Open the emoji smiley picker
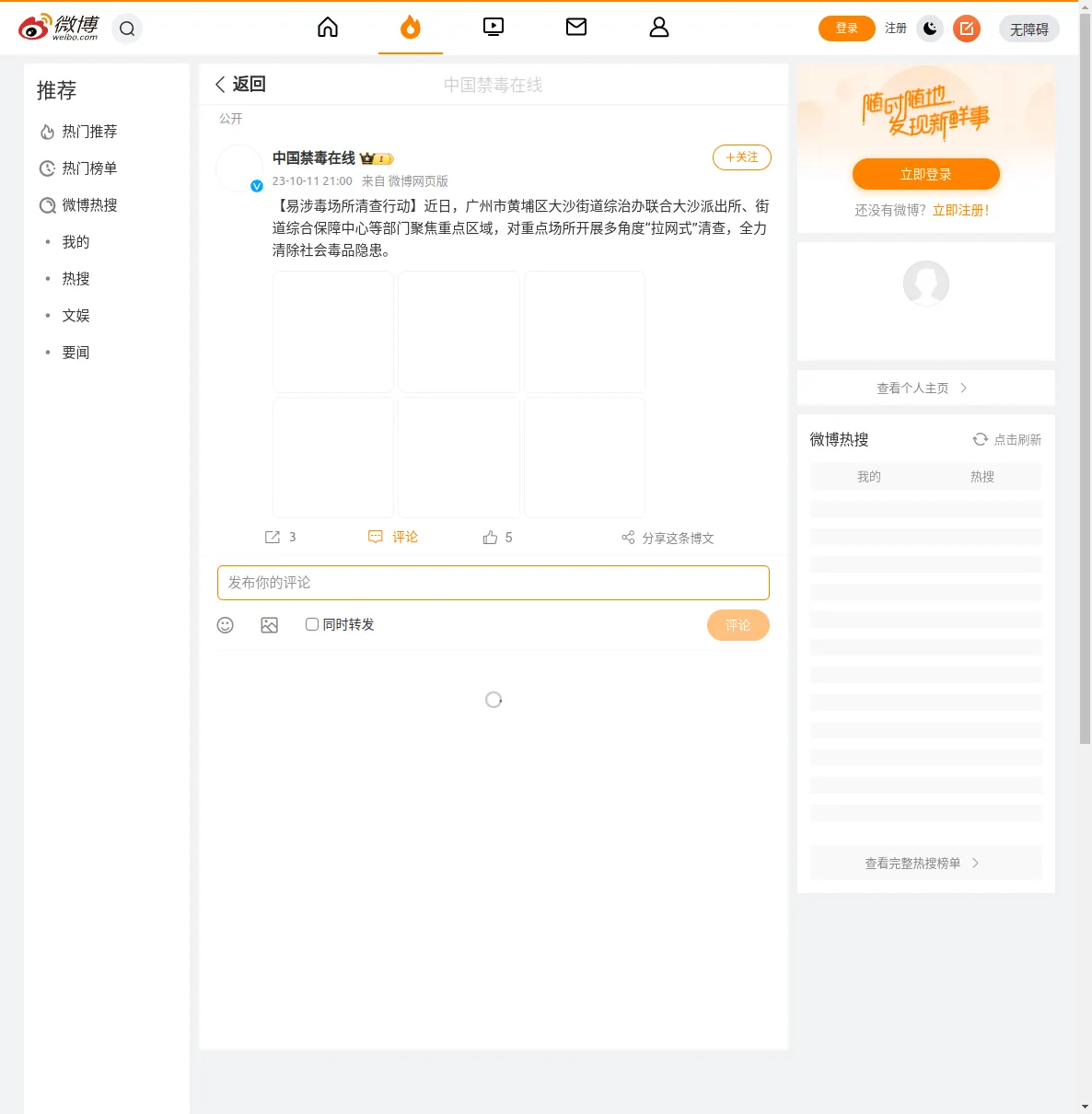1092x1114 pixels. coord(226,625)
